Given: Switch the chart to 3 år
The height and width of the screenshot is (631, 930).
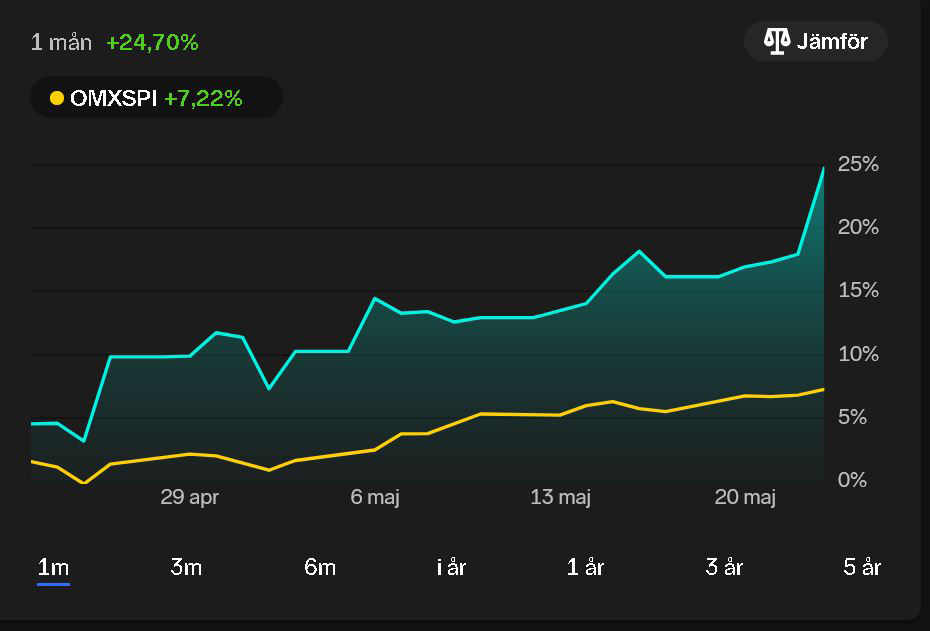Looking at the screenshot, I should pos(724,567).
